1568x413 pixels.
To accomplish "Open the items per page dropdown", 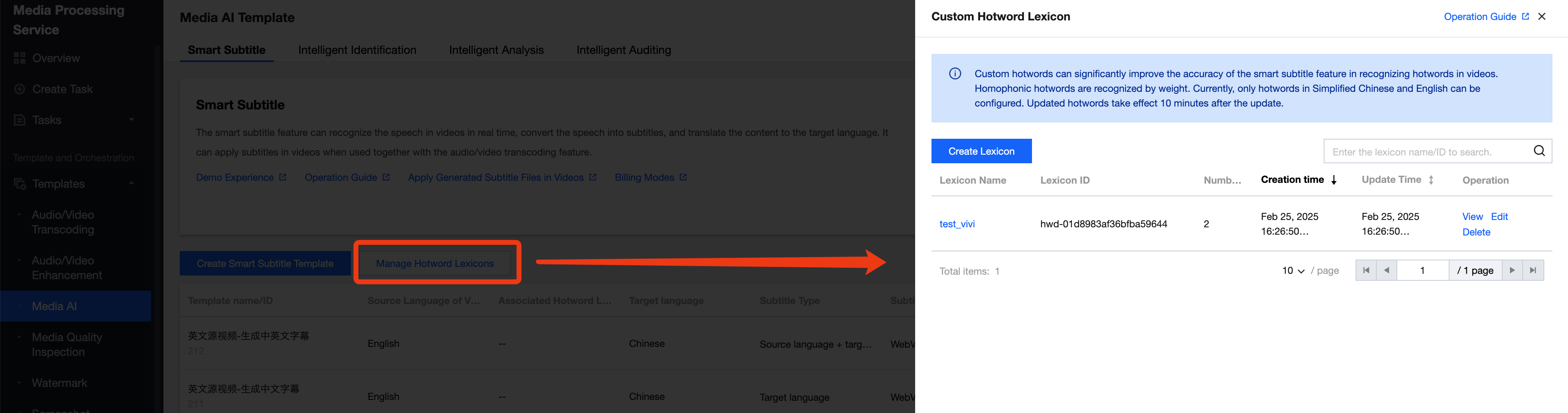I will 1293,271.
